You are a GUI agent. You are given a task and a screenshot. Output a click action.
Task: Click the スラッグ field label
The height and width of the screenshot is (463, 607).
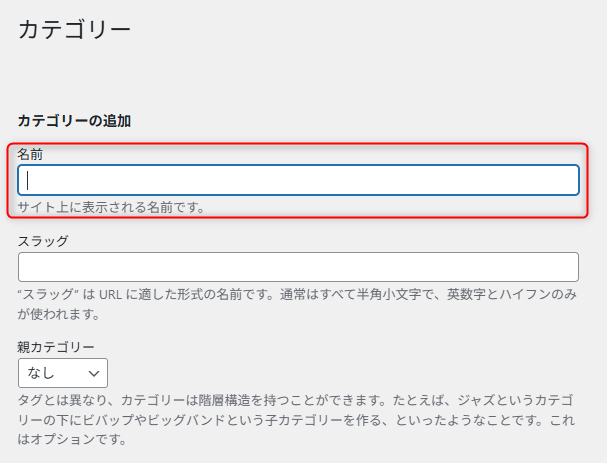(x=43, y=241)
